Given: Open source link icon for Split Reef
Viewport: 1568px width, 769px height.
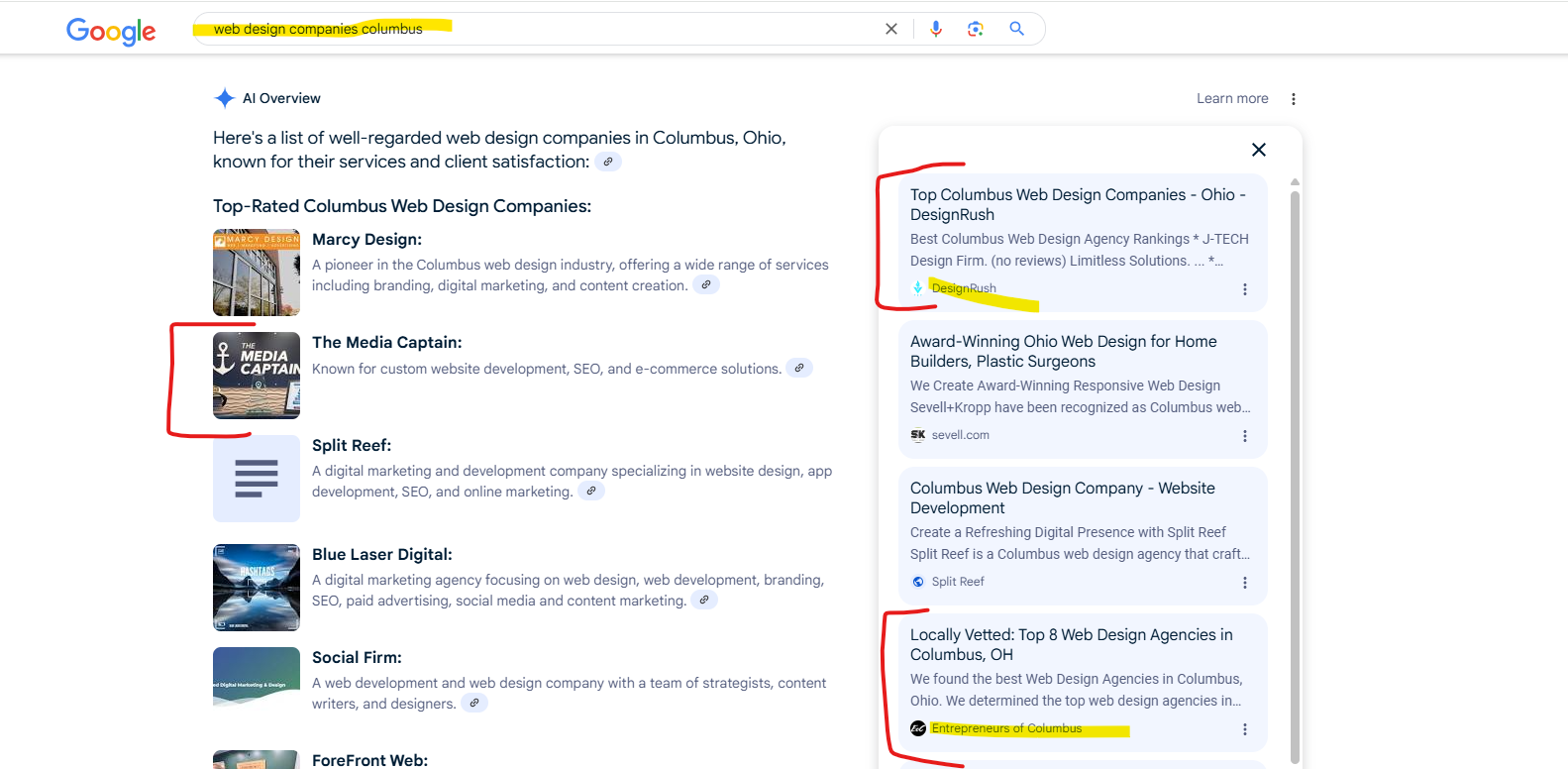Looking at the screenshot, I should click(x=591, y=491).
